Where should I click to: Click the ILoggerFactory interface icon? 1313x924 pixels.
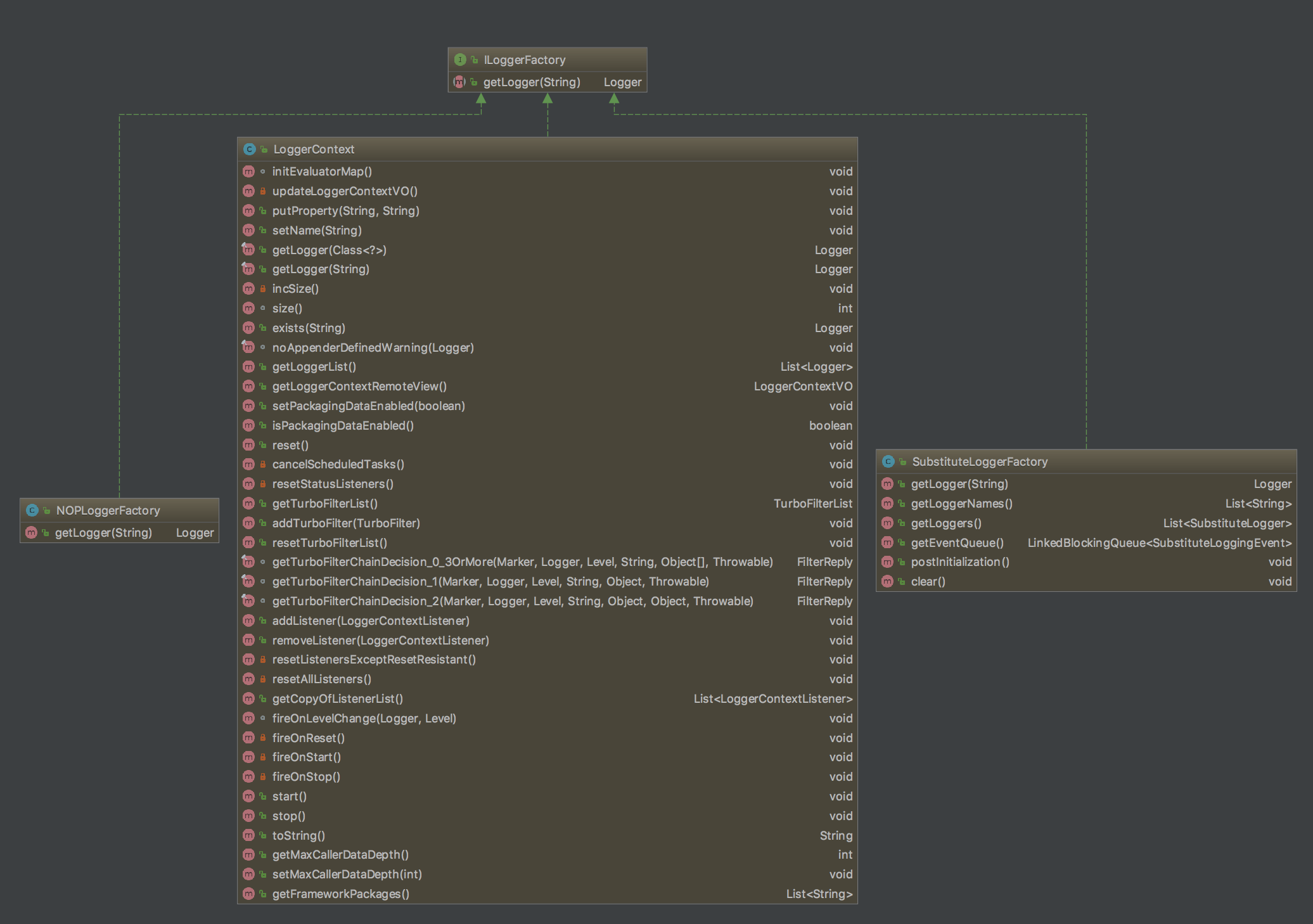click(460, 60)
